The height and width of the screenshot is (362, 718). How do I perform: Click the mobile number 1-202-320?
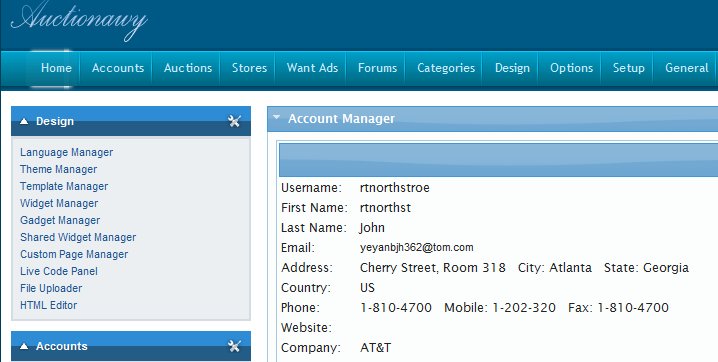[524, 308]
